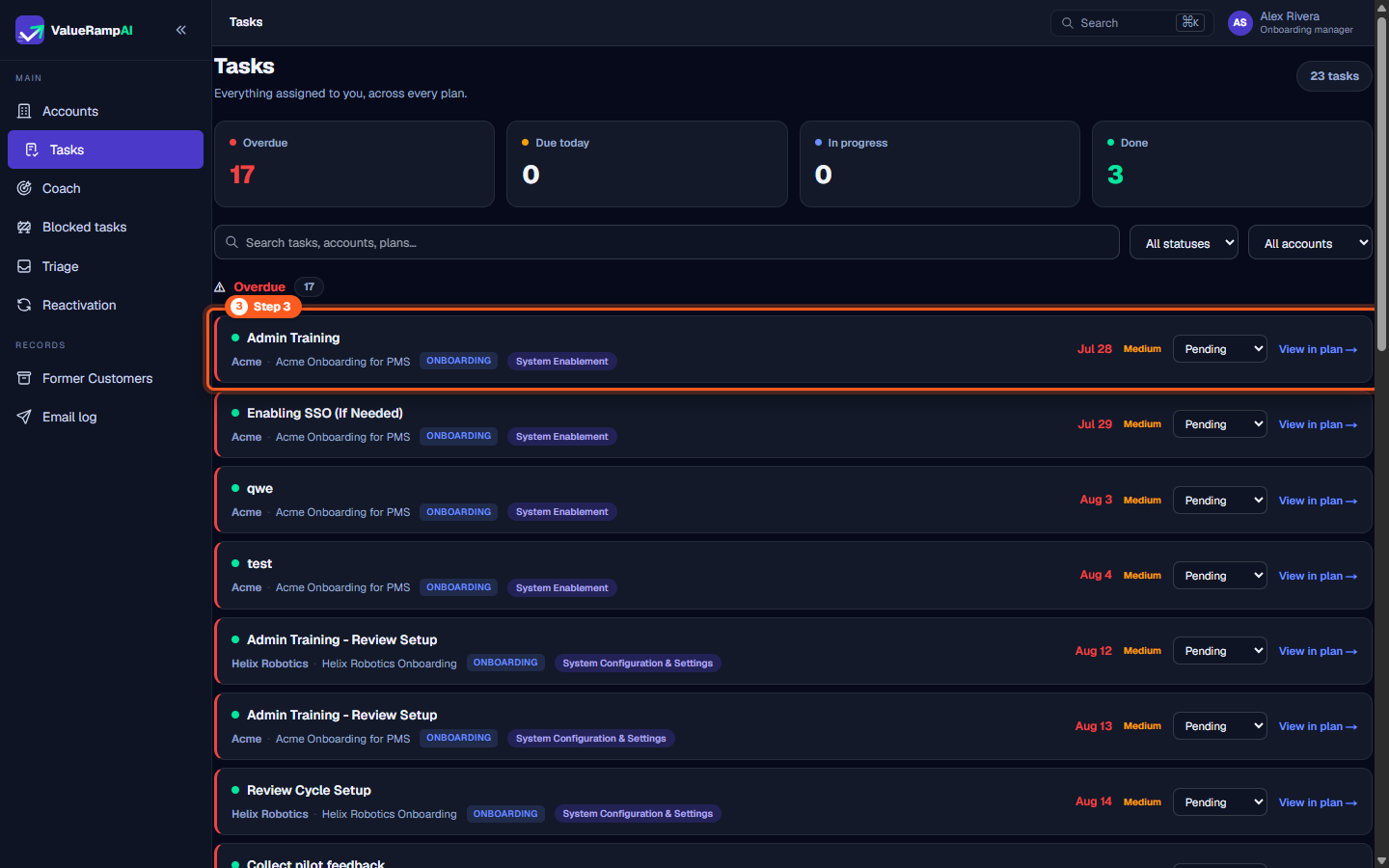
Task: Navigate to Reactivation
Action: coord(105,305)
